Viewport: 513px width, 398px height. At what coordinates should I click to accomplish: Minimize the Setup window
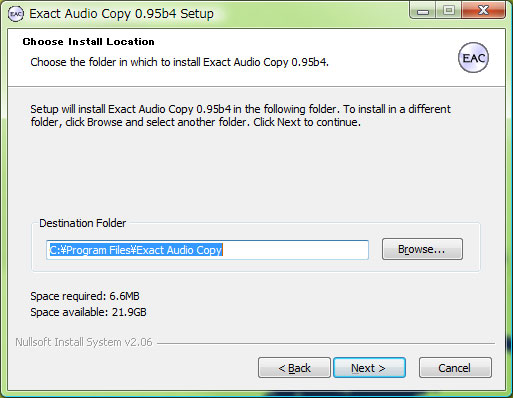tap(423, 11)
